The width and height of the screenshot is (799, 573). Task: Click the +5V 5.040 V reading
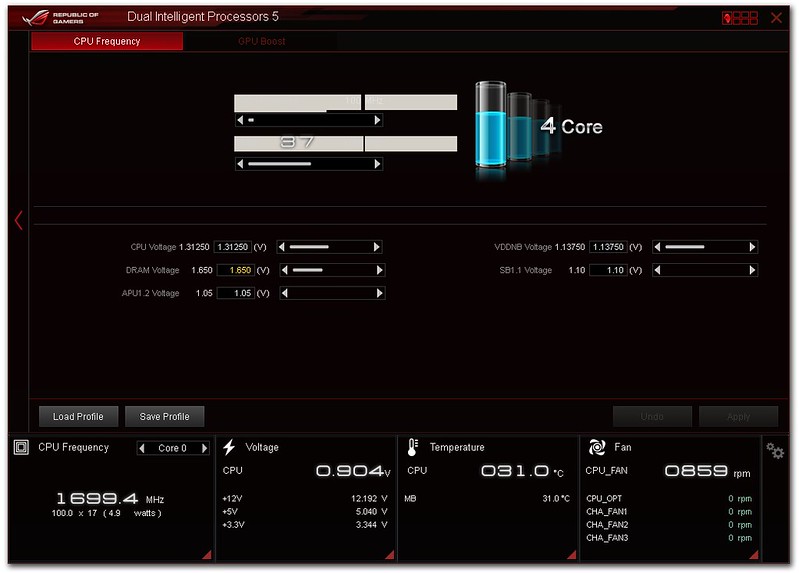click(x=305, y=511)
